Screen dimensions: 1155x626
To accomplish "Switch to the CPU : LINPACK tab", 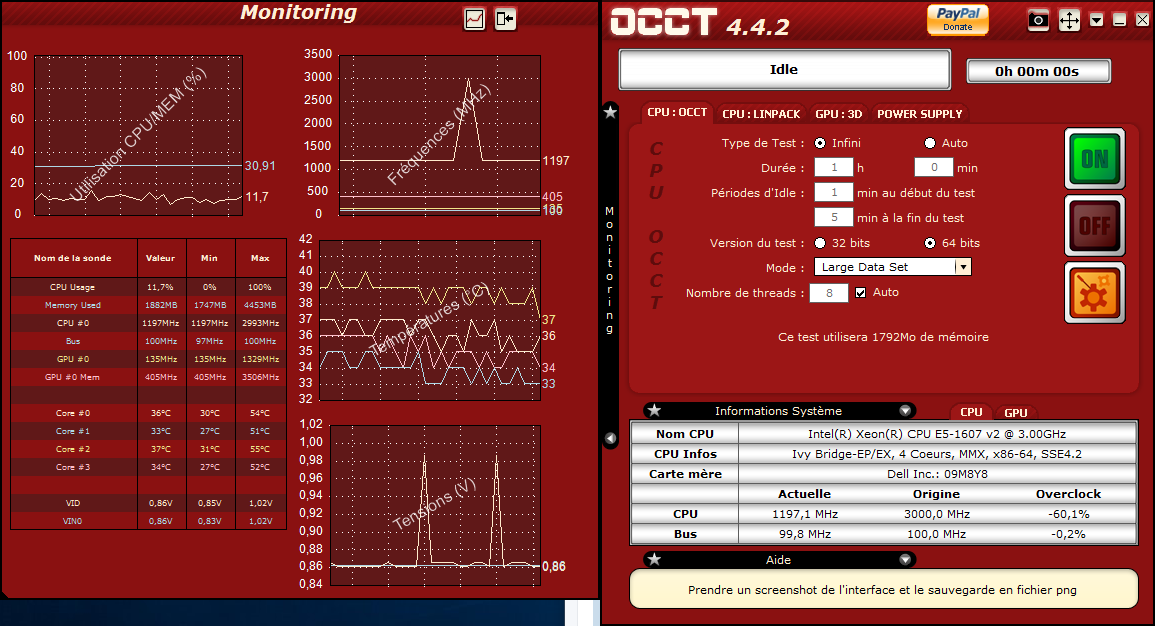I will [x=761, y=114].
